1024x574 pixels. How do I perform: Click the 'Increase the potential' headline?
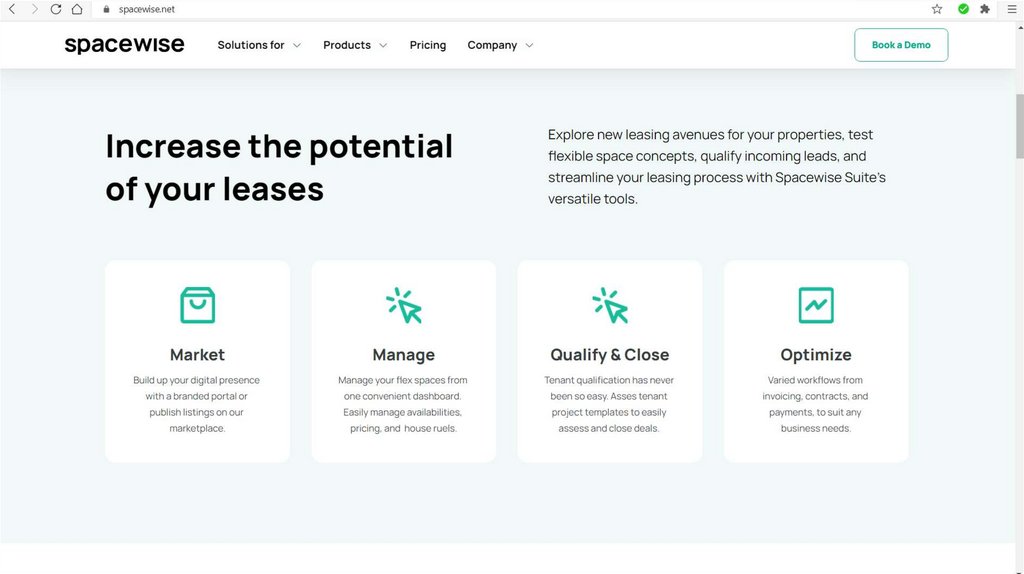point(279,167)
